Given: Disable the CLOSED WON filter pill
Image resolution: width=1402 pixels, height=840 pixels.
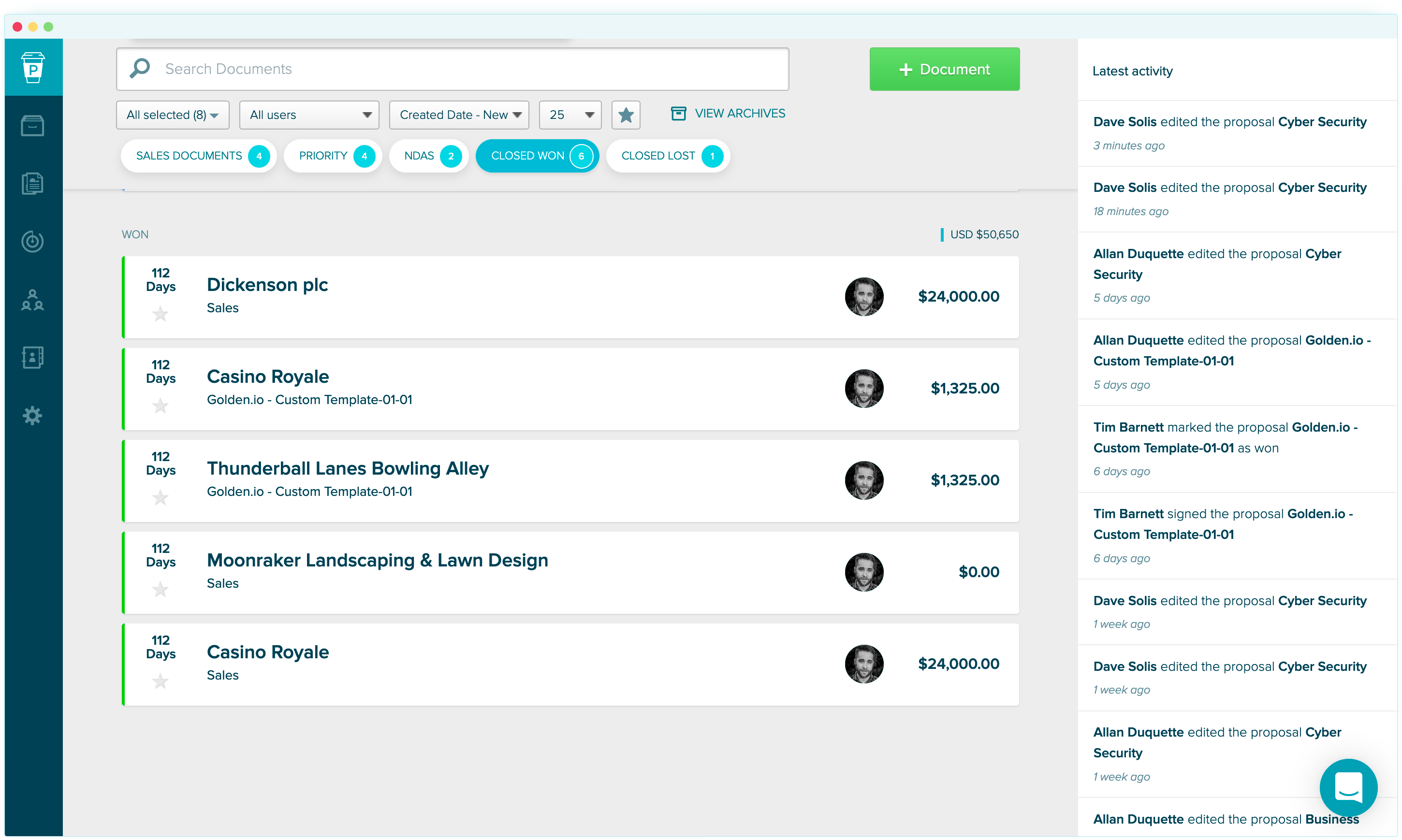Looking at the screenshot, I should tap(537, 156).
